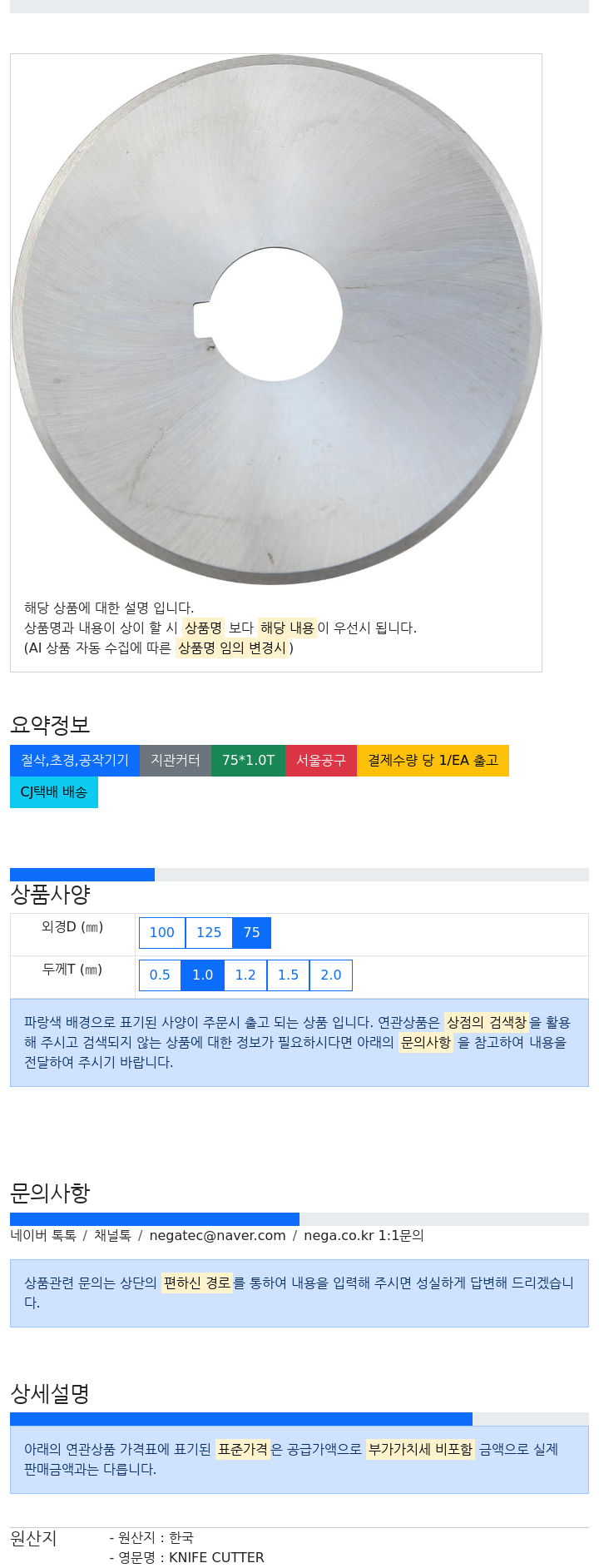Choose thickness 0.5 option

160,975
